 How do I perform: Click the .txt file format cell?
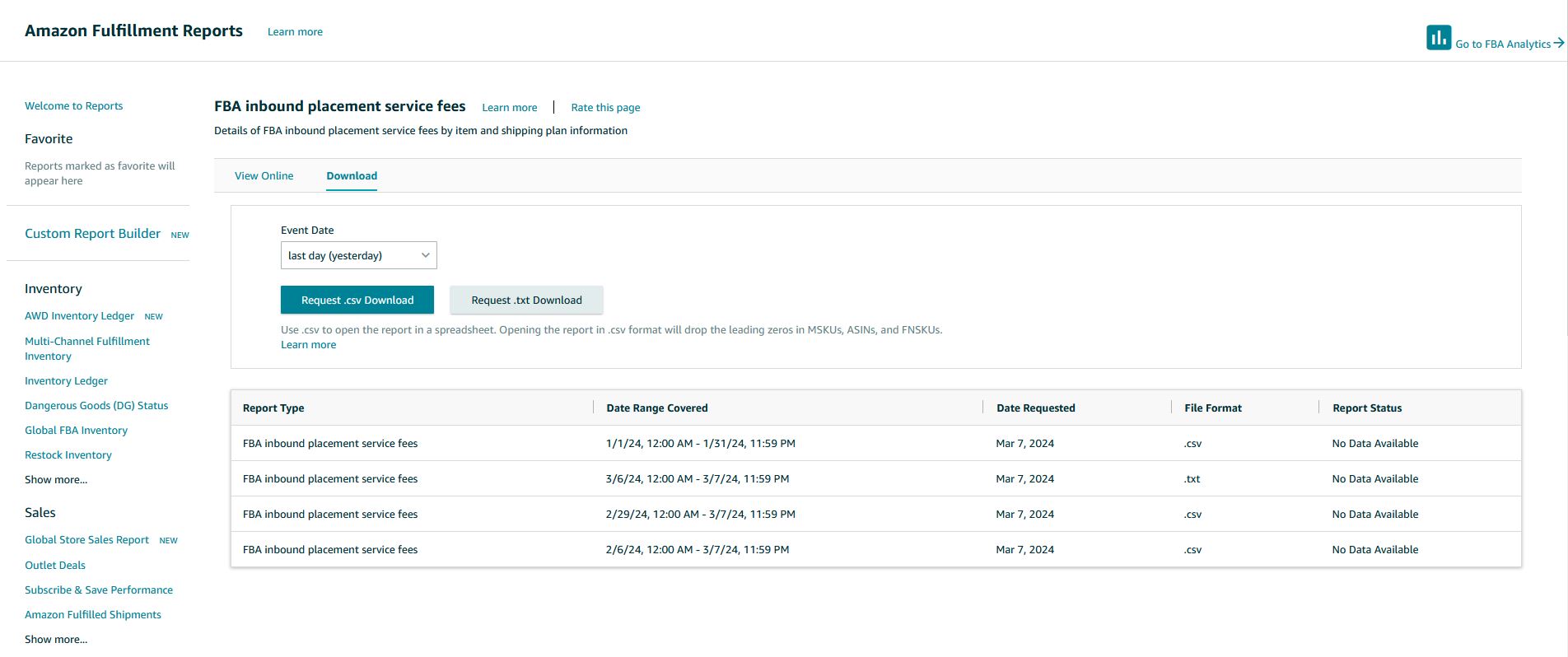pos(1192,479)
